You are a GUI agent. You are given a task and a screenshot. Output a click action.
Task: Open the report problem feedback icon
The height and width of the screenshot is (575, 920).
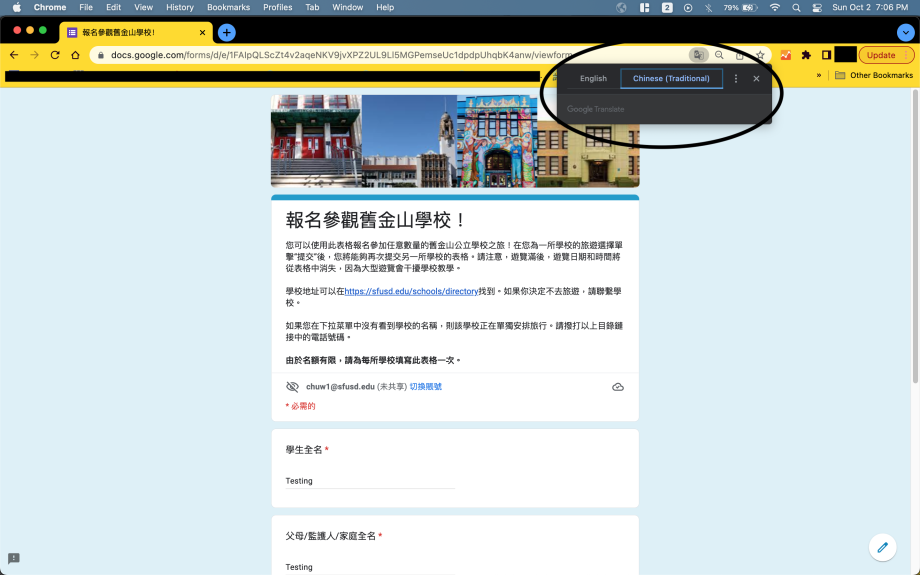point(14,558)
